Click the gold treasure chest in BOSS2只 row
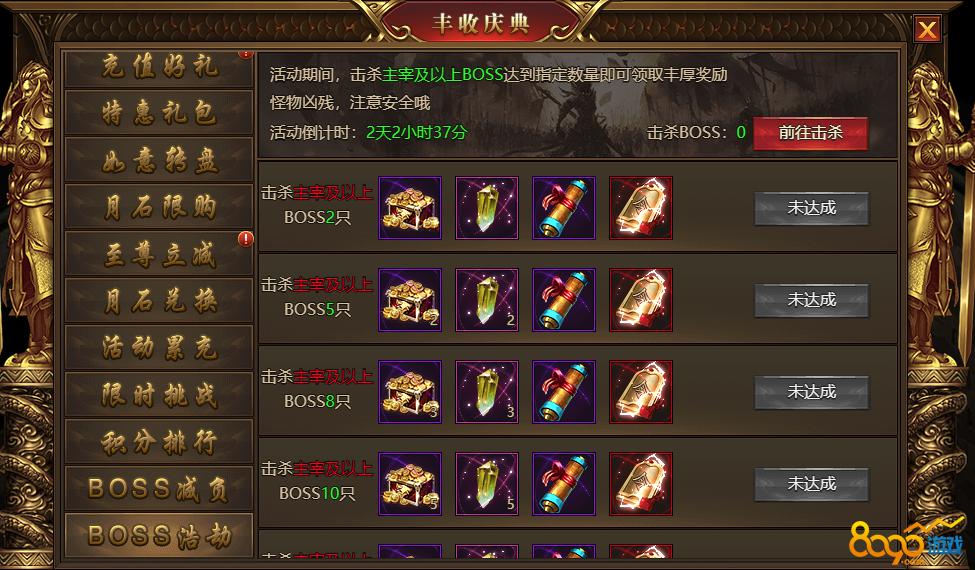 [410, 208]
